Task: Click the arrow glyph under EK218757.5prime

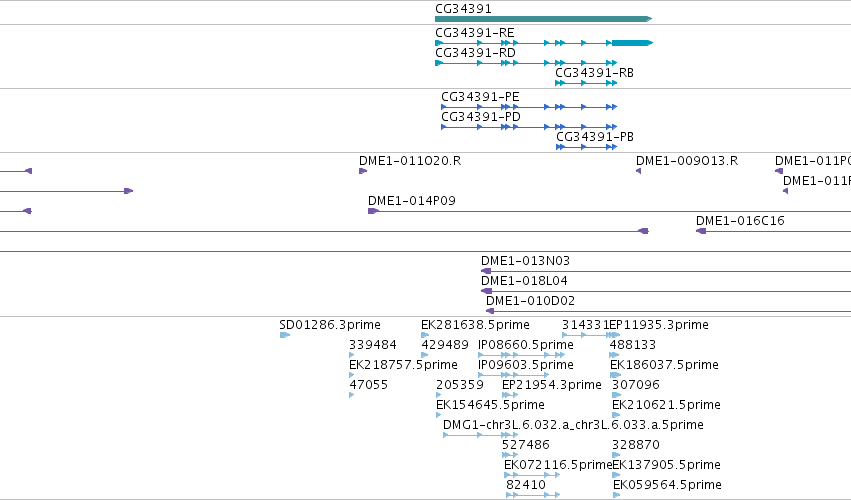Action: [x=352, y=375]
